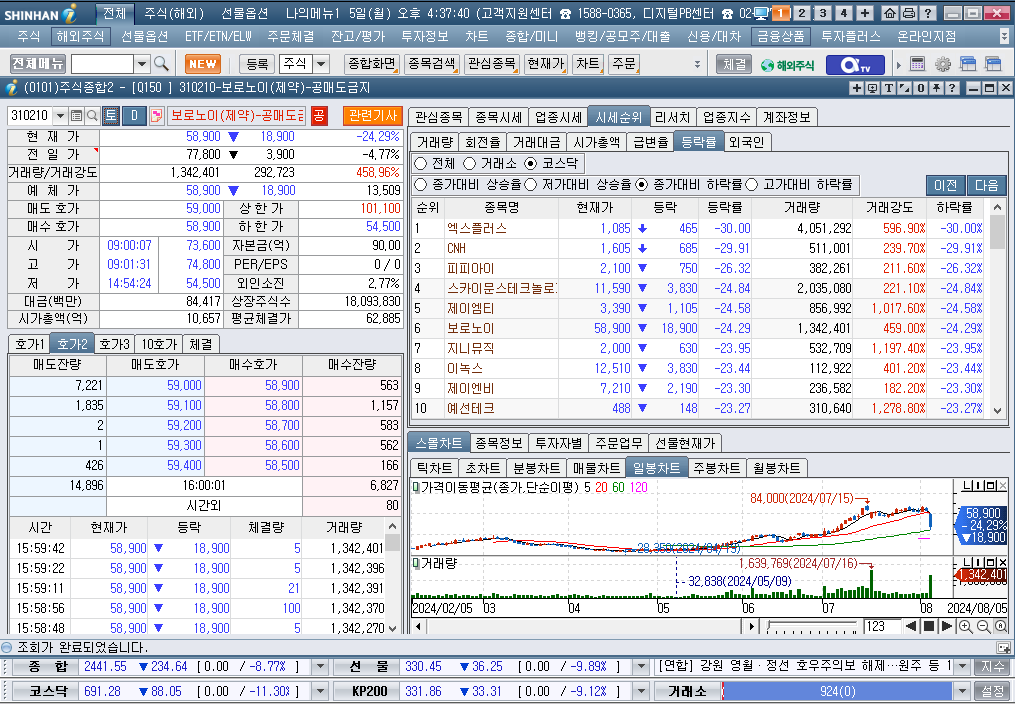The image size is (1015, 705).
Task: Switch to the 호가3 tab
Action: coord(115,344)
